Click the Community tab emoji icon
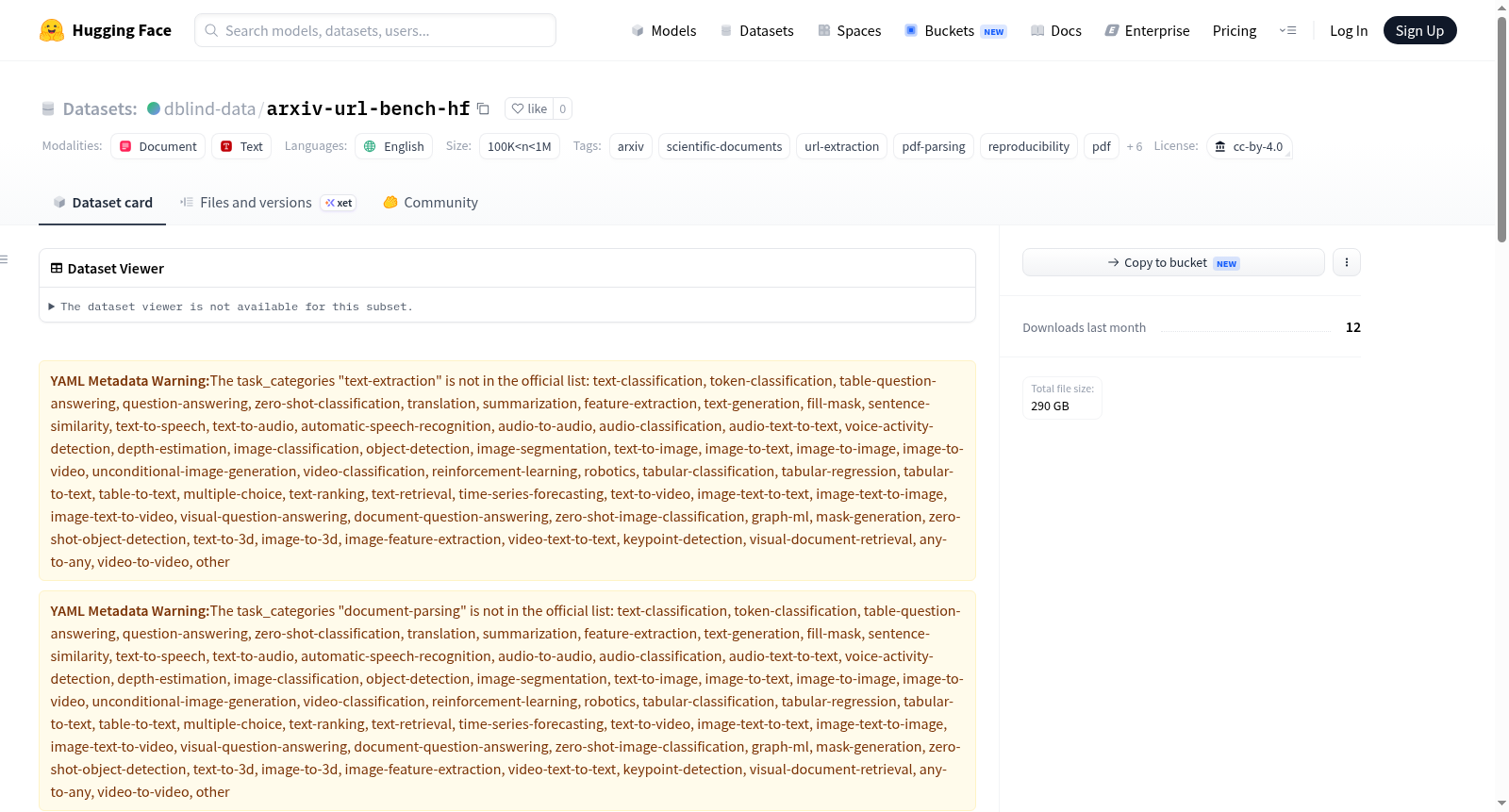 (390, 202)
